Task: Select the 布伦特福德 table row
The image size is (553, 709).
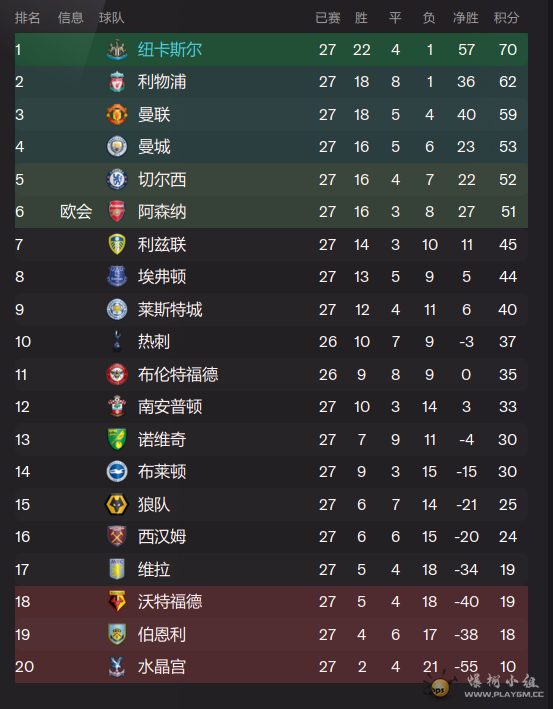Action: [x=271, y=374]
